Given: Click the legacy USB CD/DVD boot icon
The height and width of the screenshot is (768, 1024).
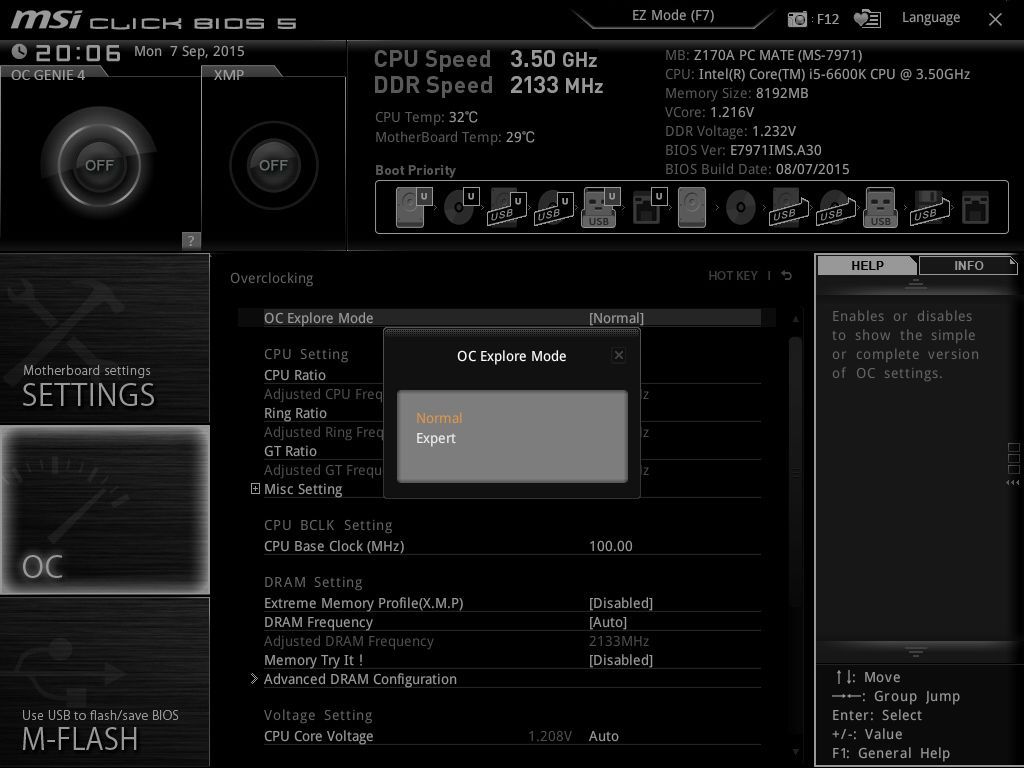Looking at the screenshot, I should pos(836,208).
